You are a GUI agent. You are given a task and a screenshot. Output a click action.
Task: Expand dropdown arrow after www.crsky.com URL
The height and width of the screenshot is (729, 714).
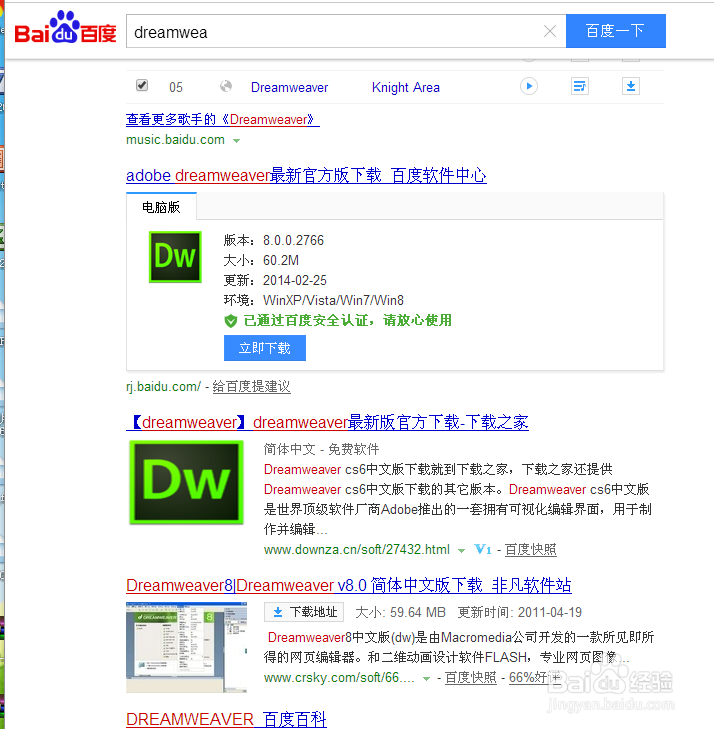426,679
